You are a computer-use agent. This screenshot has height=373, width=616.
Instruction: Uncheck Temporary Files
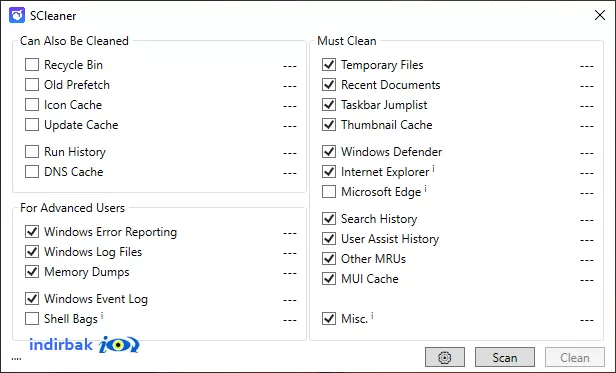[x=329, y=64]
